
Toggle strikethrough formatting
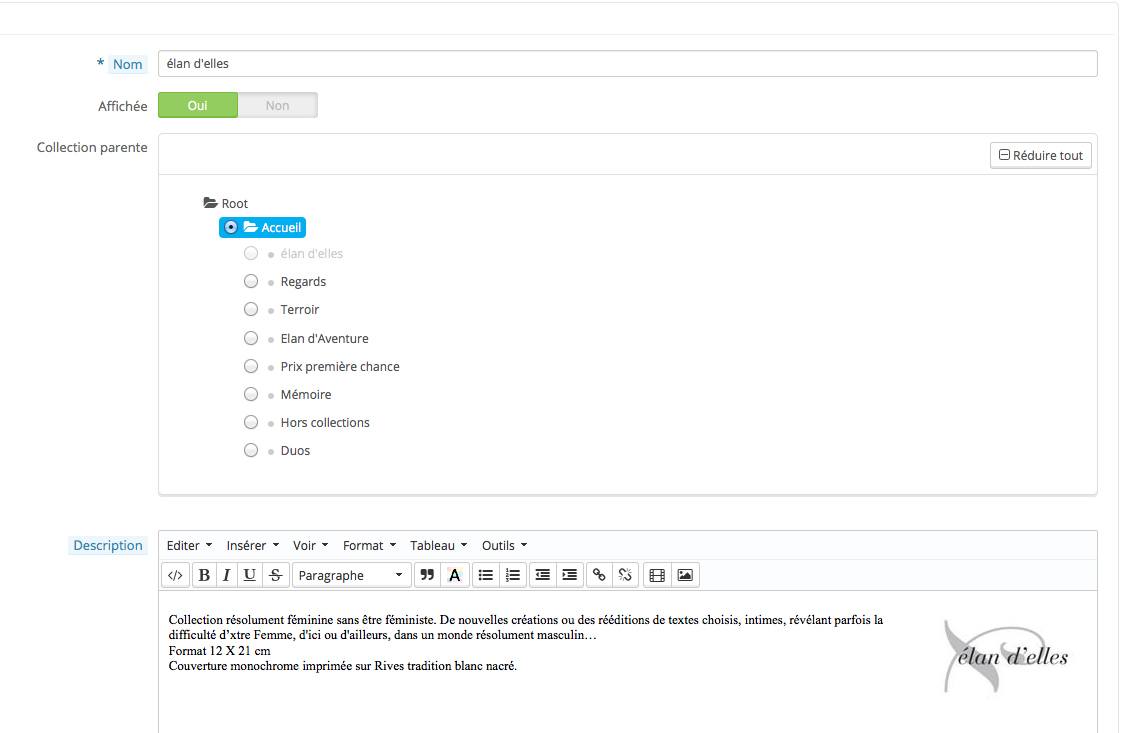pyautogui.click(x=275, y=575)
